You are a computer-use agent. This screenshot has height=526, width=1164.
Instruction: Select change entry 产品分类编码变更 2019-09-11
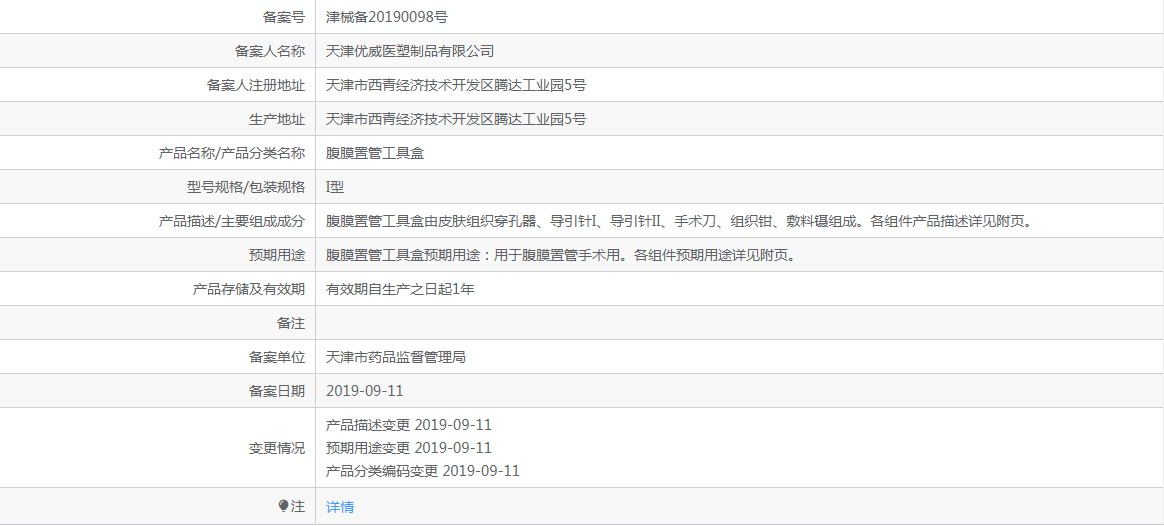(x=423, y=471)
